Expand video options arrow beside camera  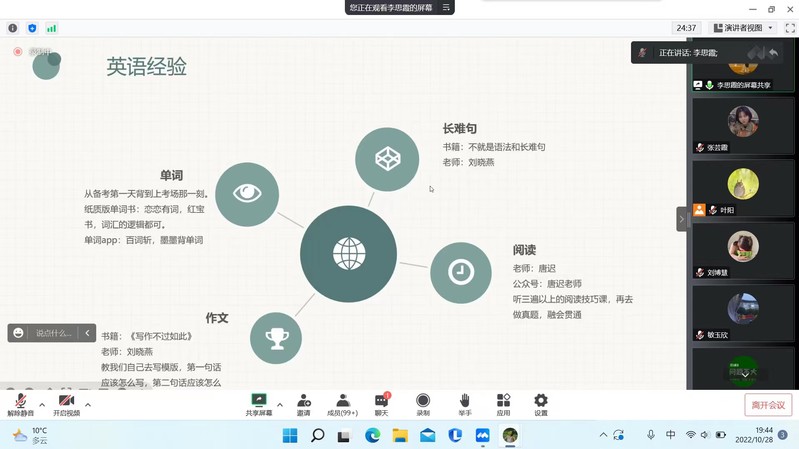pyautogui.click(x=88, y=405)
